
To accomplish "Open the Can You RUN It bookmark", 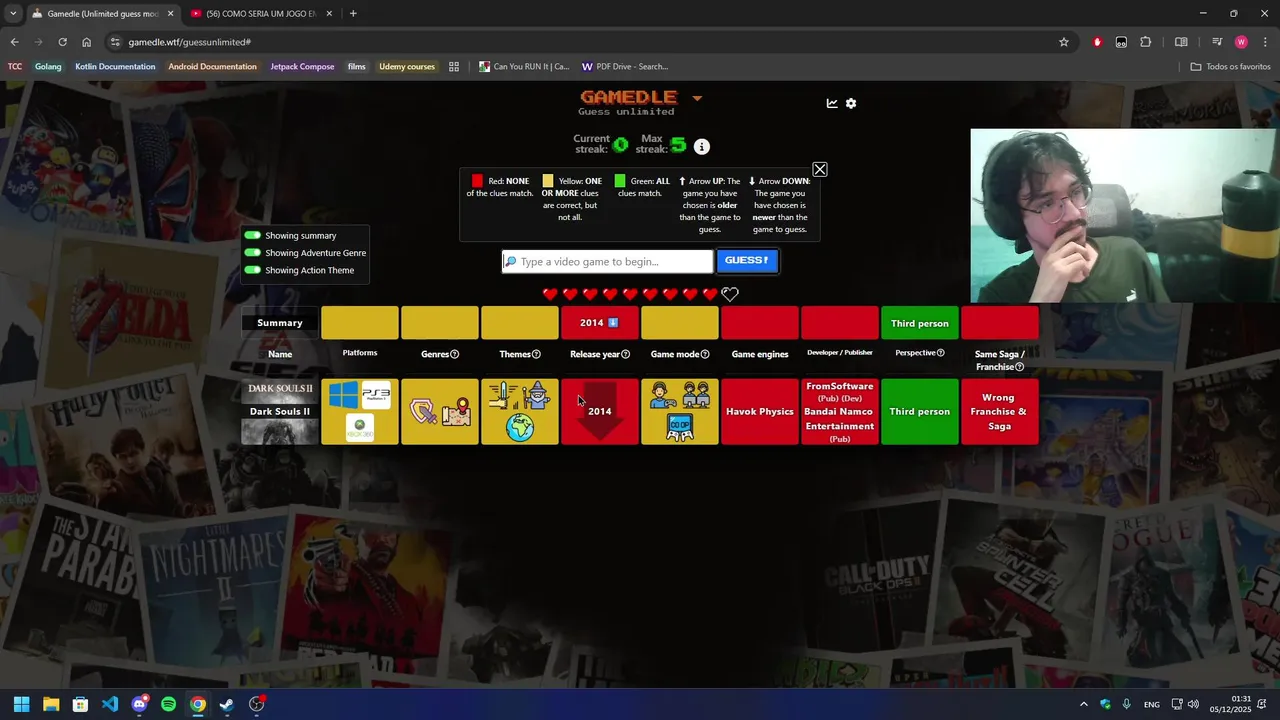I will coord(524,67).
